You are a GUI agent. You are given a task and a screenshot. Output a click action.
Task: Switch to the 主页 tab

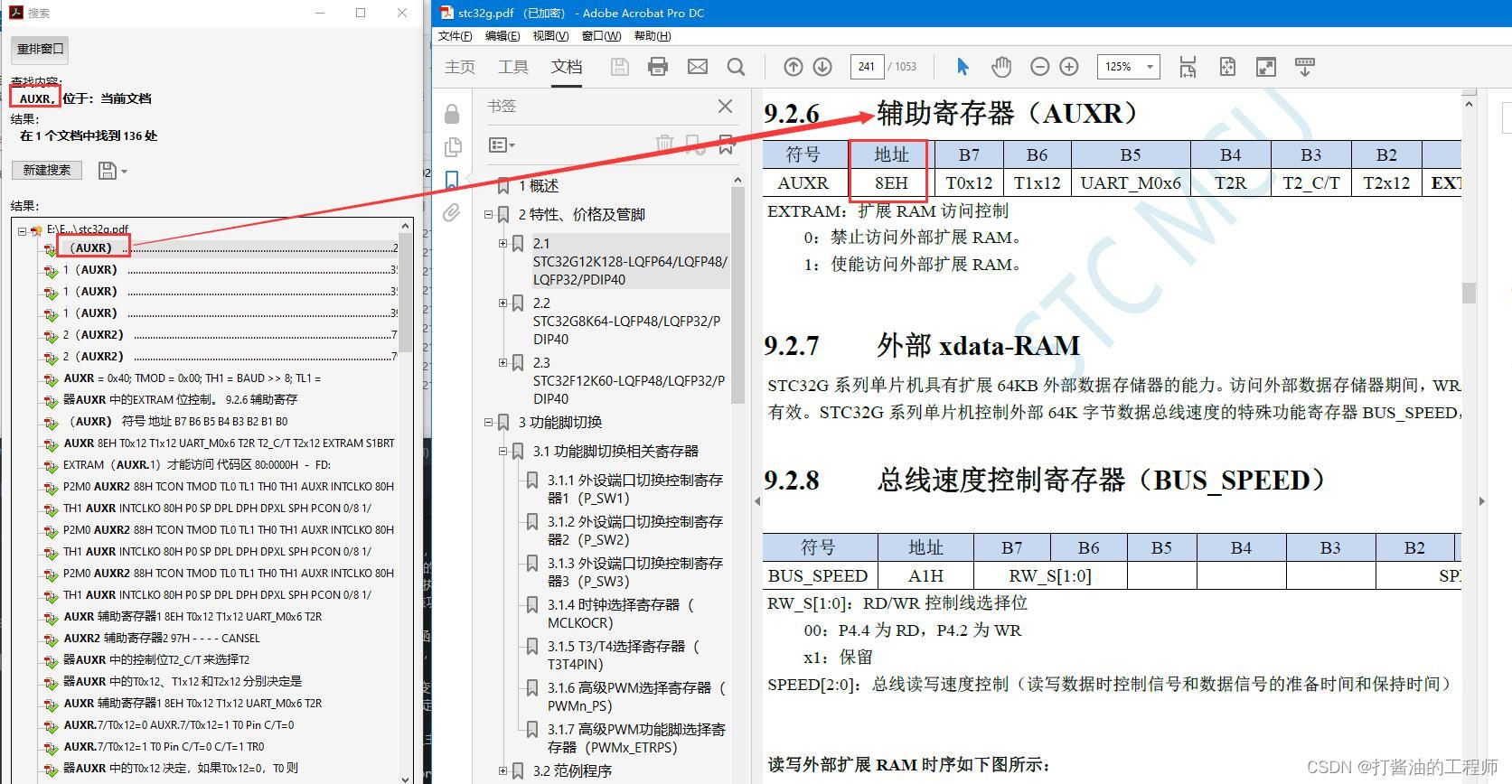[x=460, y=67]
